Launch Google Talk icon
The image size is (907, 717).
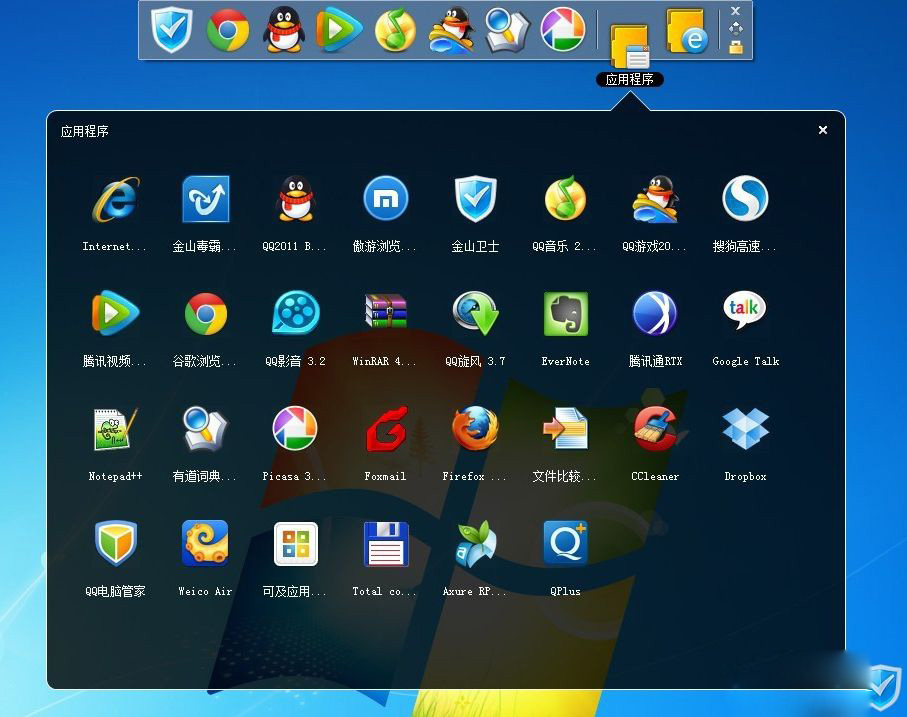coord(745,310)
